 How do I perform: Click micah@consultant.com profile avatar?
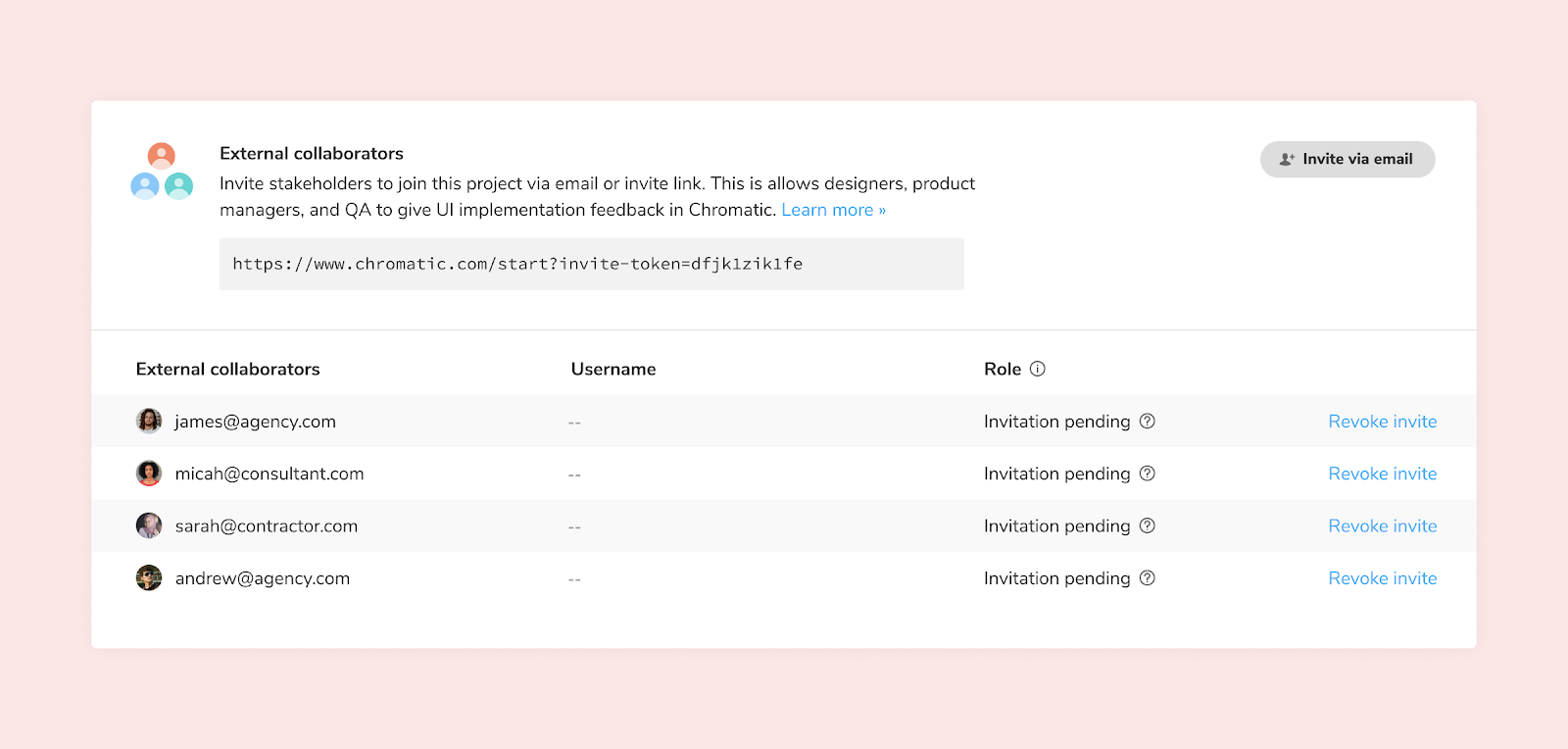(x=149, y=474)
